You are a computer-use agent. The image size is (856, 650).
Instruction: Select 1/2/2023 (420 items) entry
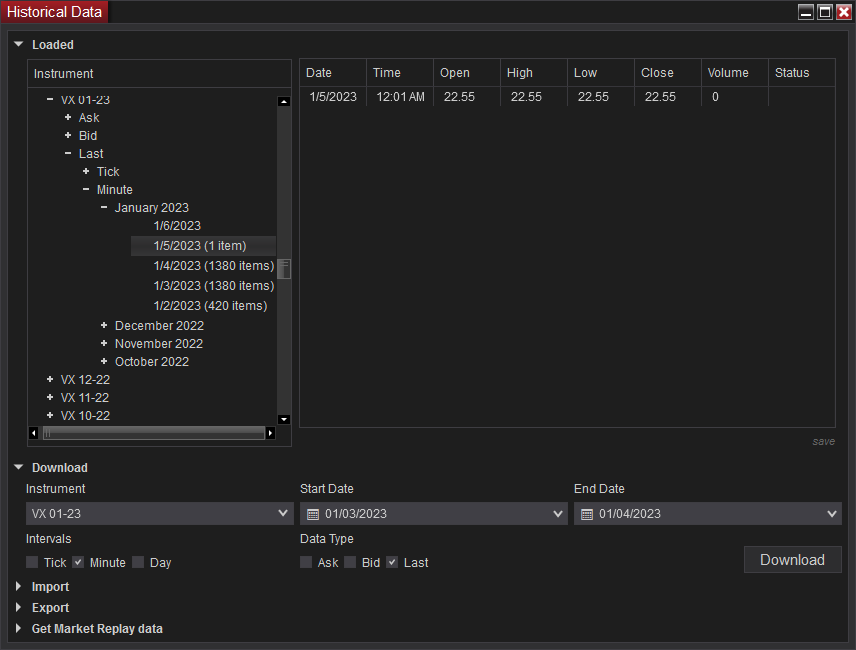coord(210,306)
